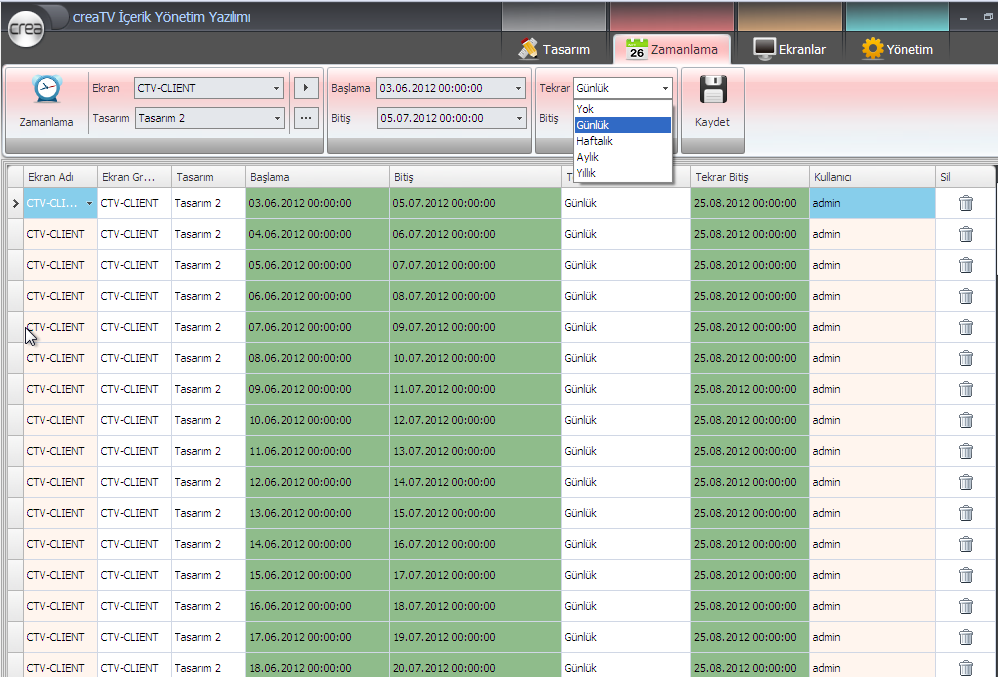
Task: Click the Kaydet floppy disk icon
Action: click(712, 91)
